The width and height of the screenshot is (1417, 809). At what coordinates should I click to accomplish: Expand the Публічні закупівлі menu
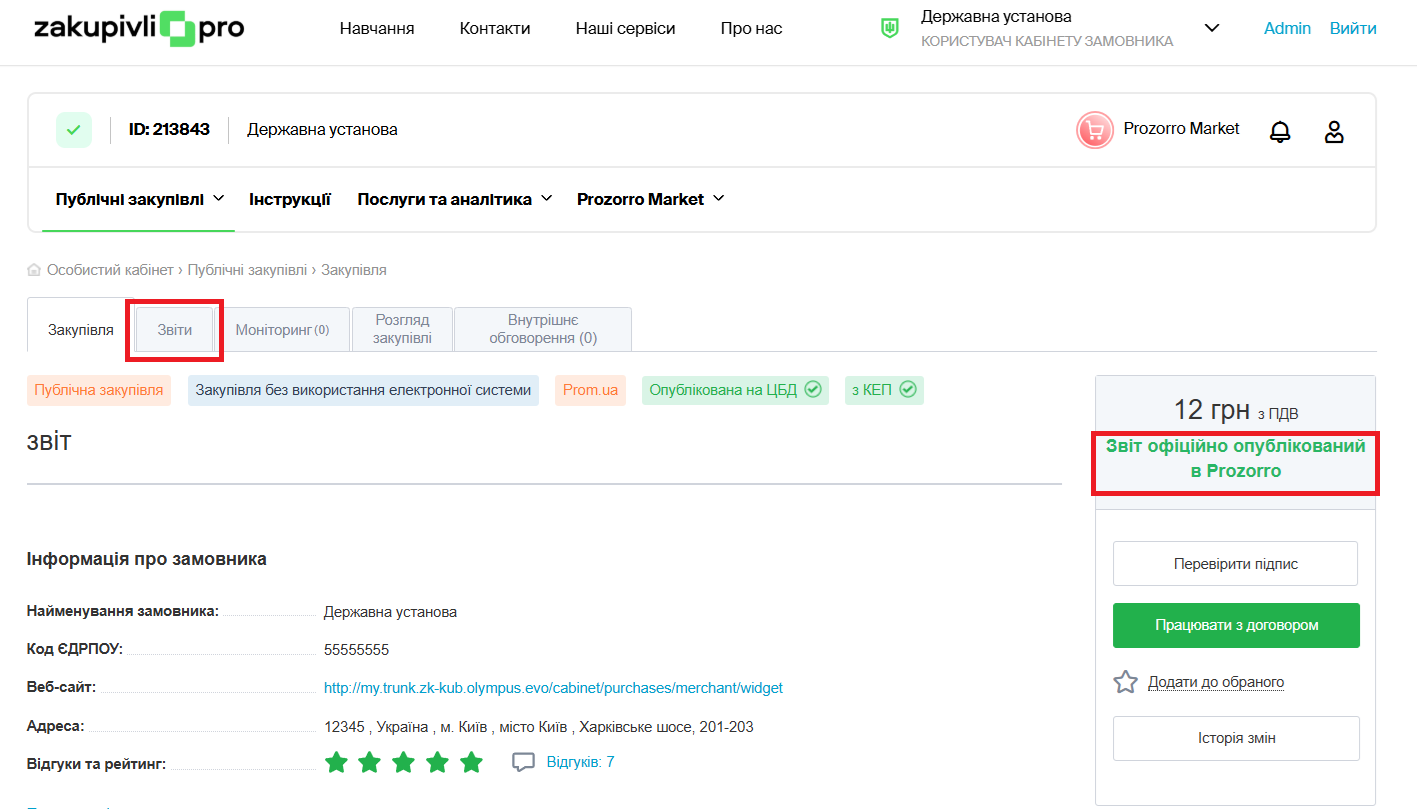(x=140, y=199)
